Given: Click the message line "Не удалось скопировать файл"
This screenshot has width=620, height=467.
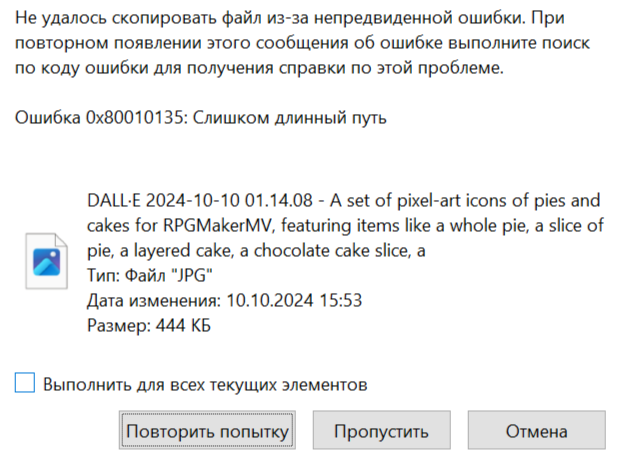Looking at the screenshot, I should click(290, 18).
